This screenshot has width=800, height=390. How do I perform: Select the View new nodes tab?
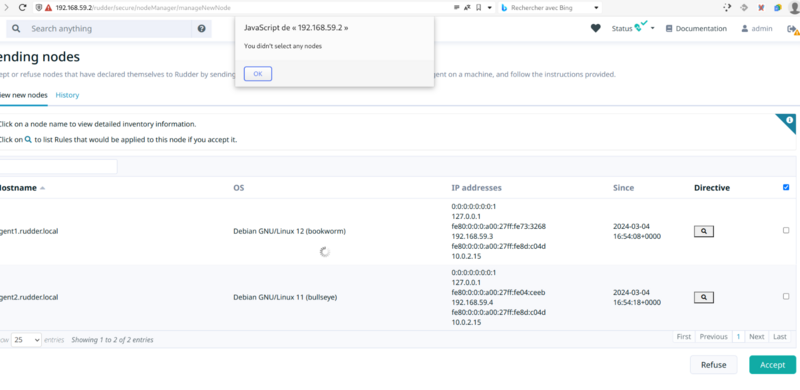click(x=23, y=95)
